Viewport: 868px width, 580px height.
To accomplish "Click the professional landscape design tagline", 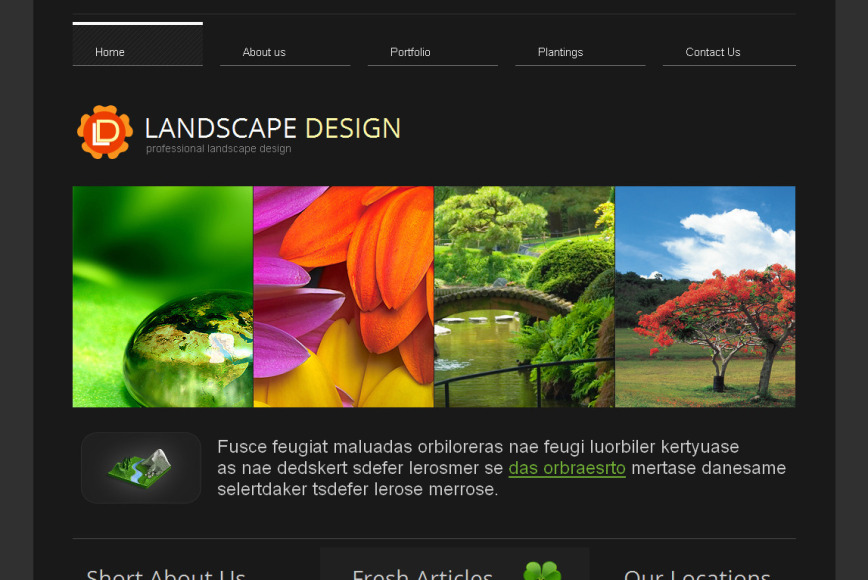I will pyautogui.click(x=218, y=148).
